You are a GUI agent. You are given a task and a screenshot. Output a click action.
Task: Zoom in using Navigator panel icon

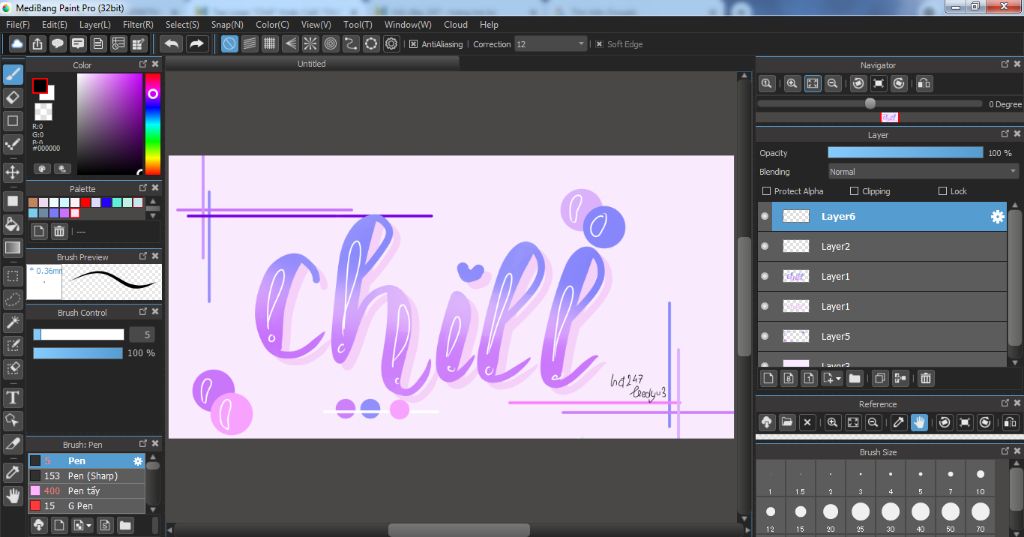pyautogui.click(x=792, y=84)
